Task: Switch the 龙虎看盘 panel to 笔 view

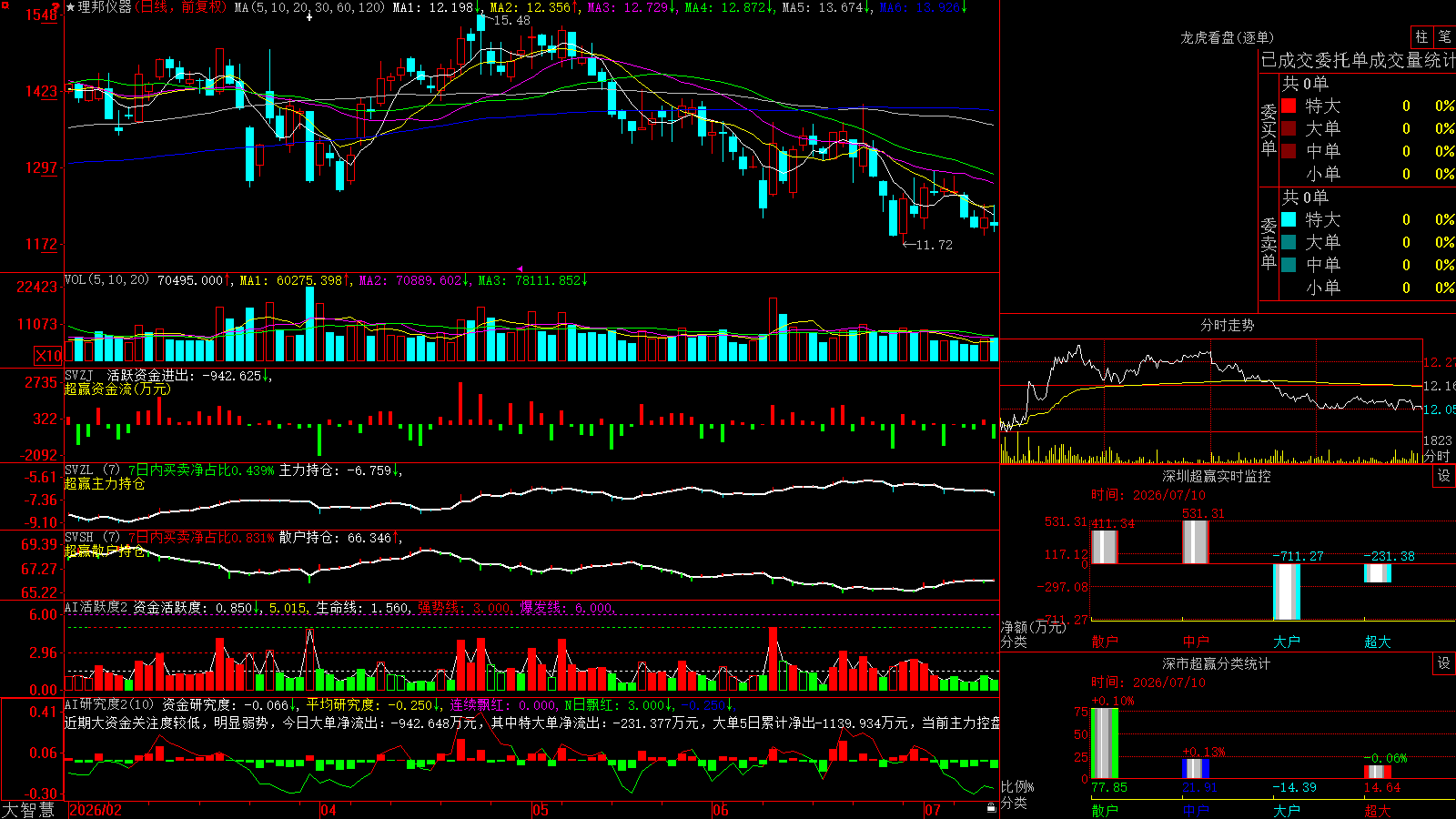Action: click(1444, 37)
